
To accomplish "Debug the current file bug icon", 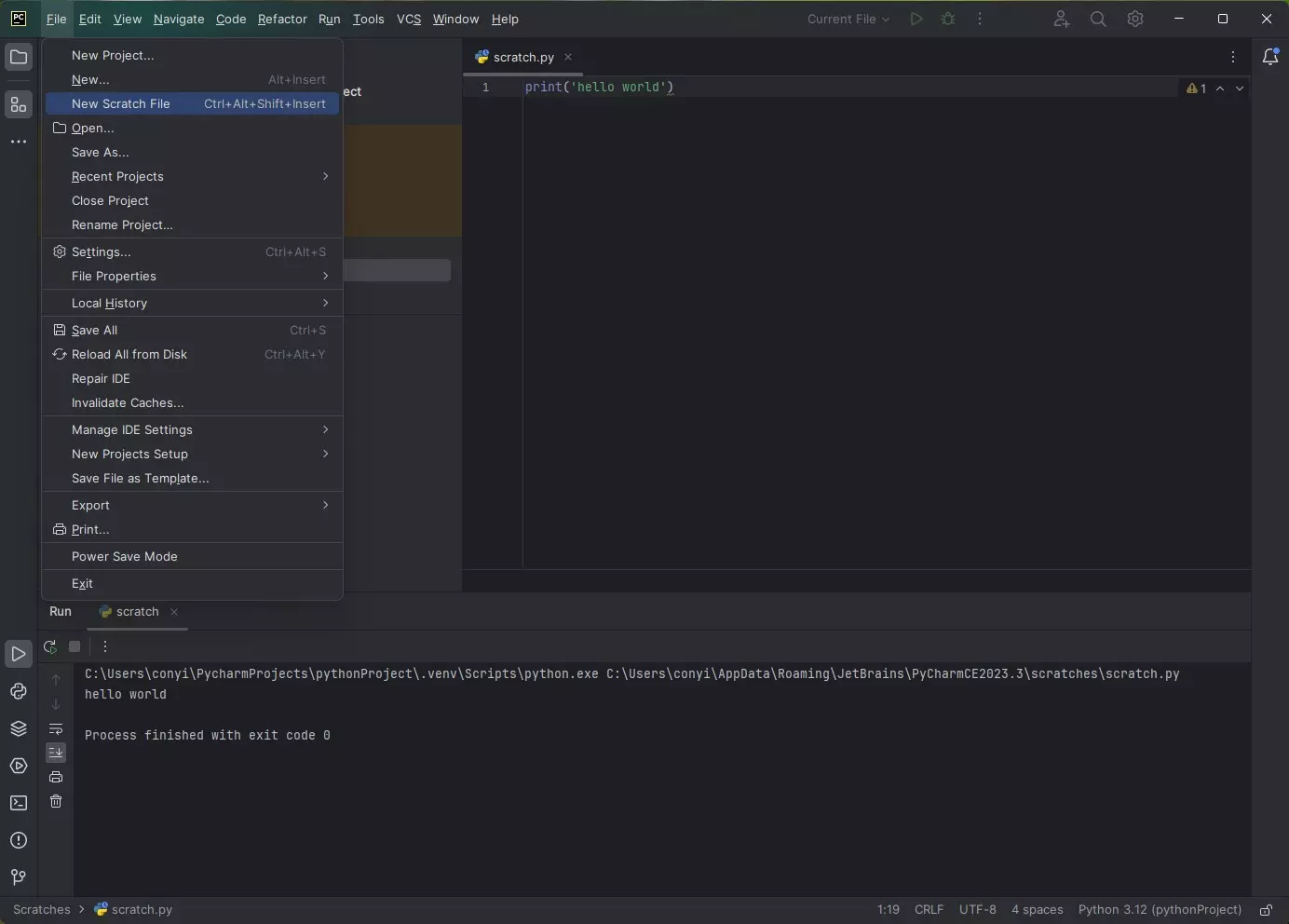I will tap(948, 19).
